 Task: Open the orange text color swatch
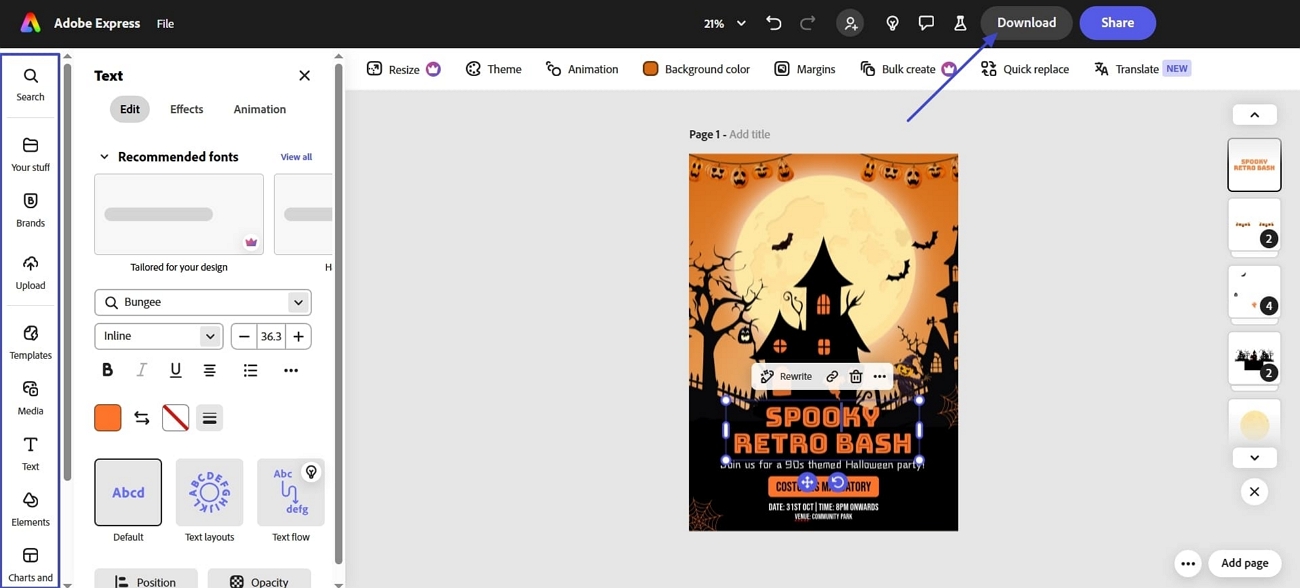click(107, 417)
